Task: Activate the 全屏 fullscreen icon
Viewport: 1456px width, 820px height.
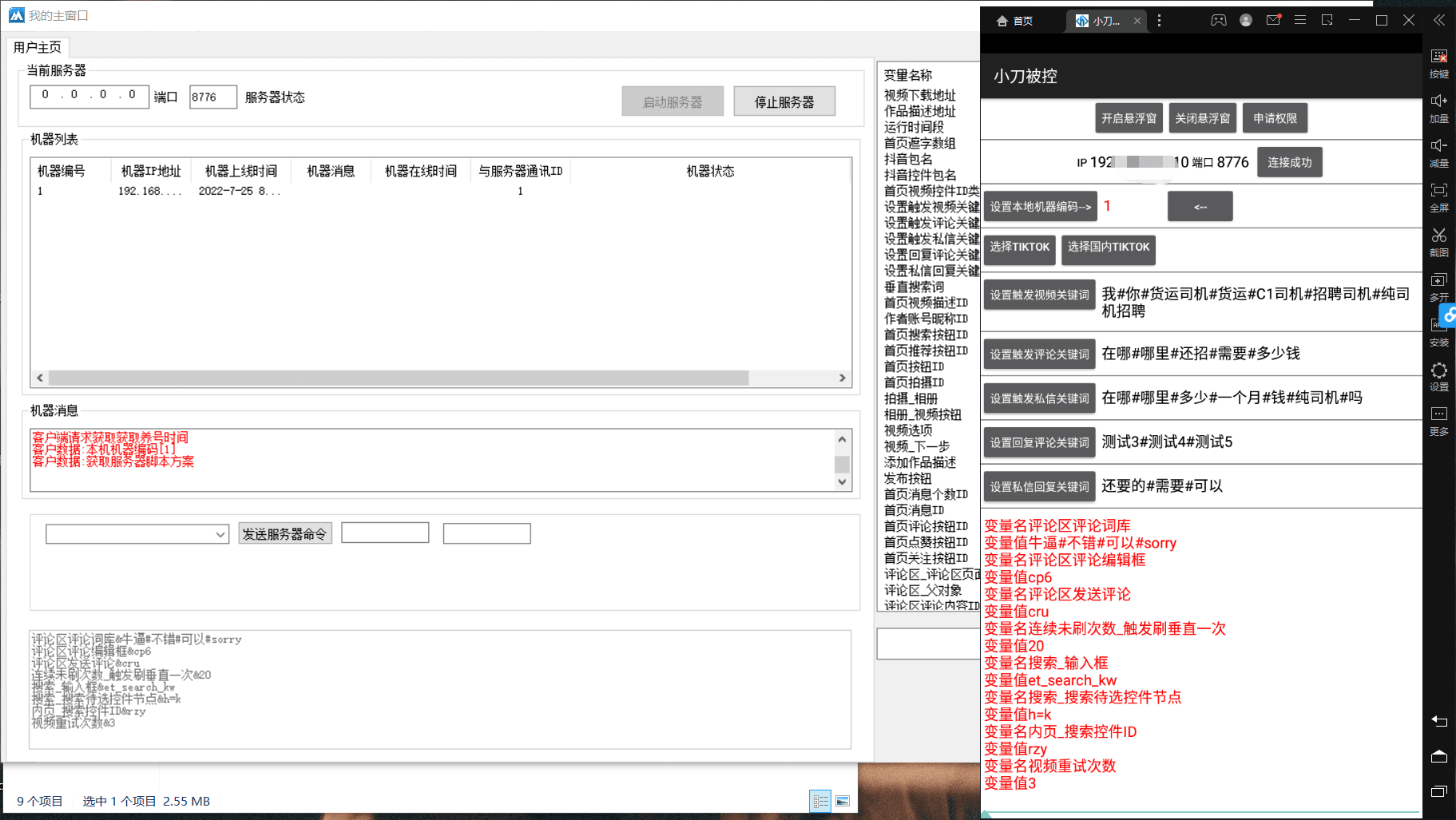Action: click(x=1438, y=191)
